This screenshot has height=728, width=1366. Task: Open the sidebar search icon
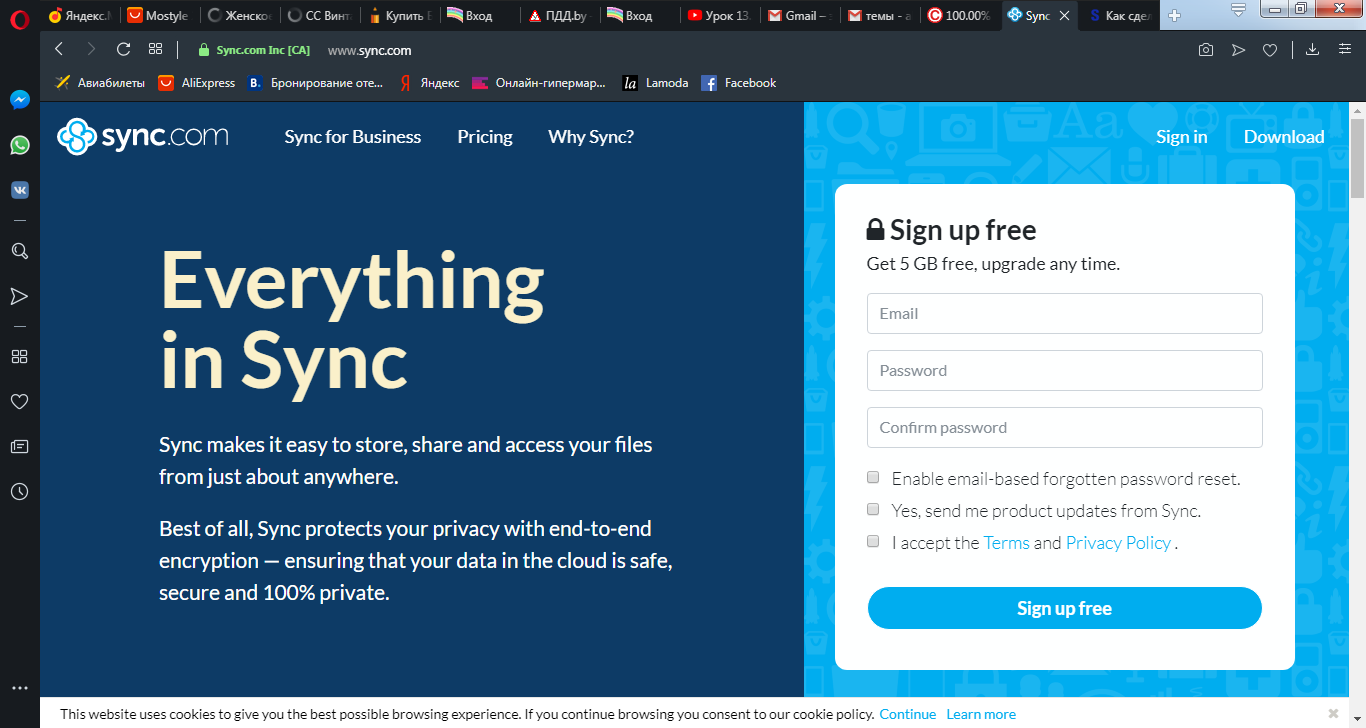(x=19, y=251)
